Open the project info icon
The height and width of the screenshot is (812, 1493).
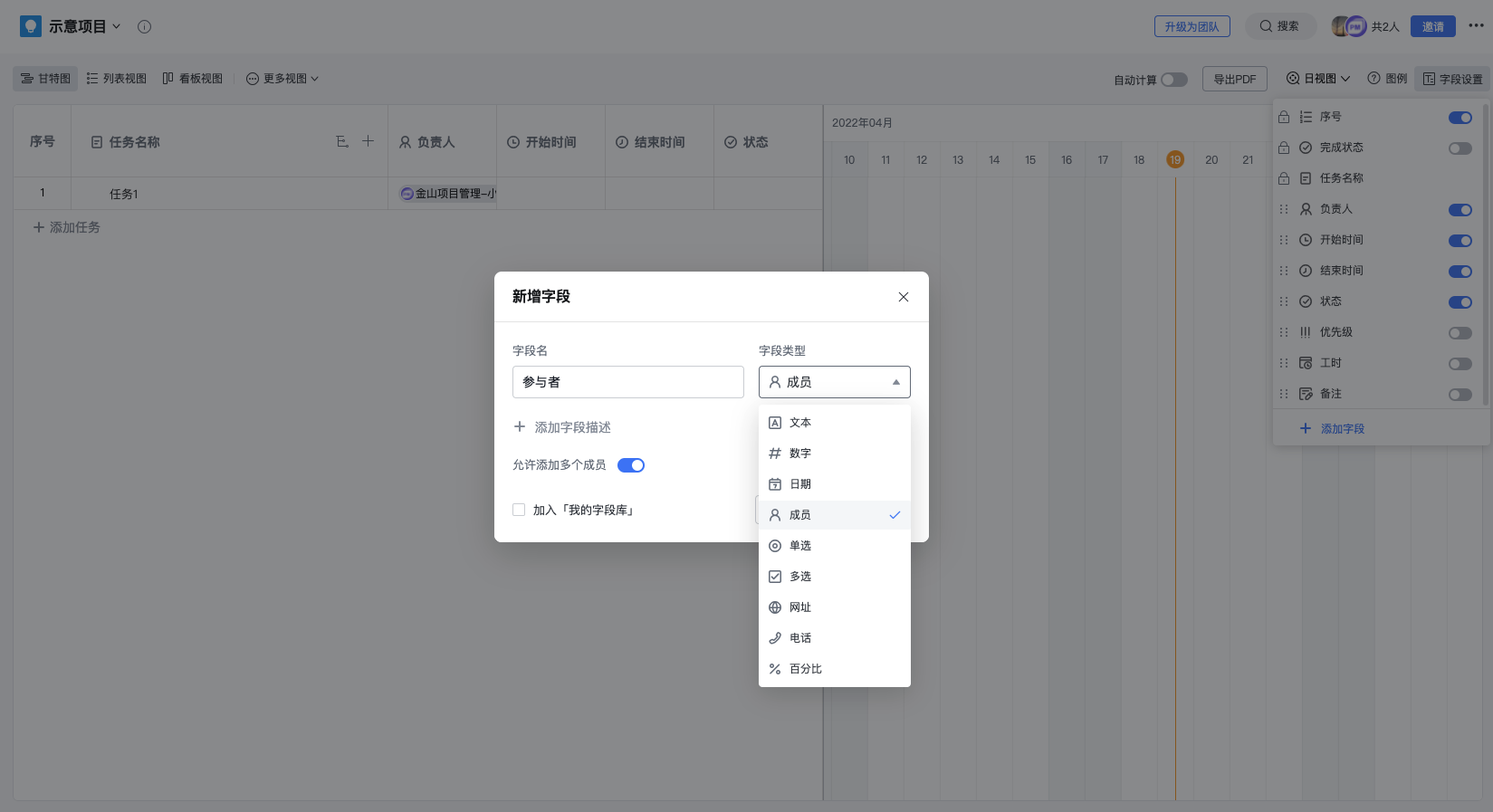pyautogui.click(x=144, y=27)
